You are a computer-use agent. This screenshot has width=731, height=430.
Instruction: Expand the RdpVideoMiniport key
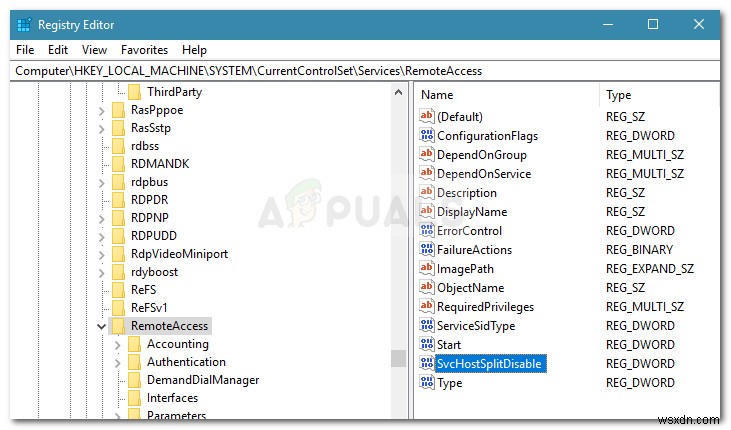point(102,255)
